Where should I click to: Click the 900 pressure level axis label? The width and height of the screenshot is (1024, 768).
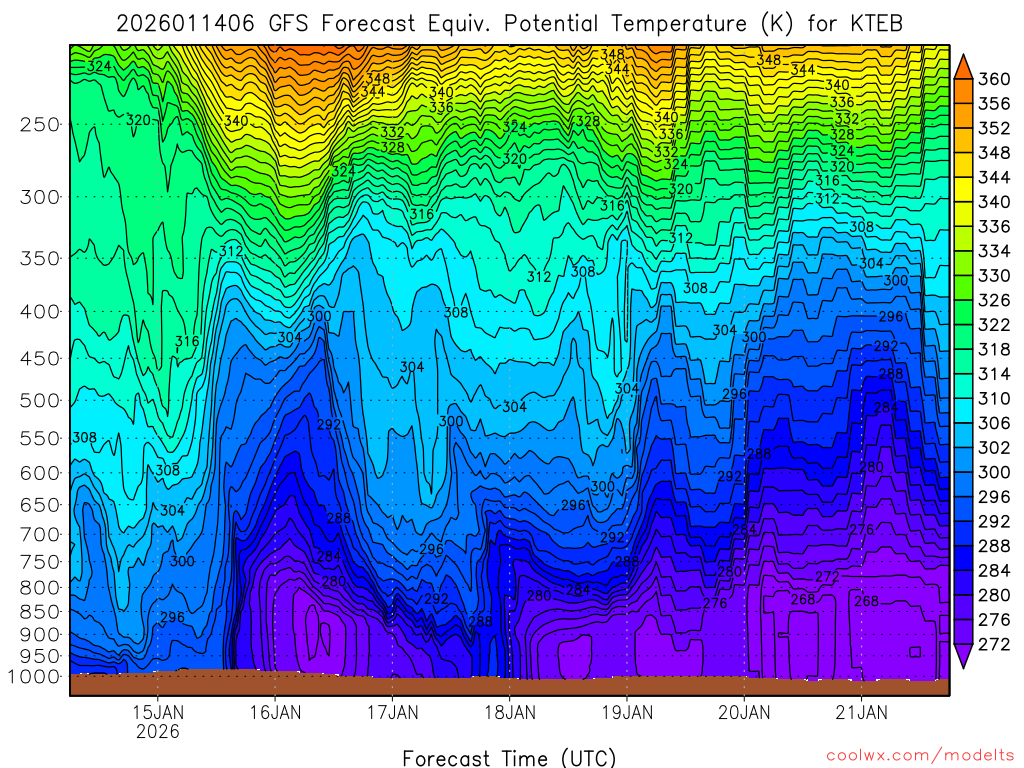tap(39, 634)
